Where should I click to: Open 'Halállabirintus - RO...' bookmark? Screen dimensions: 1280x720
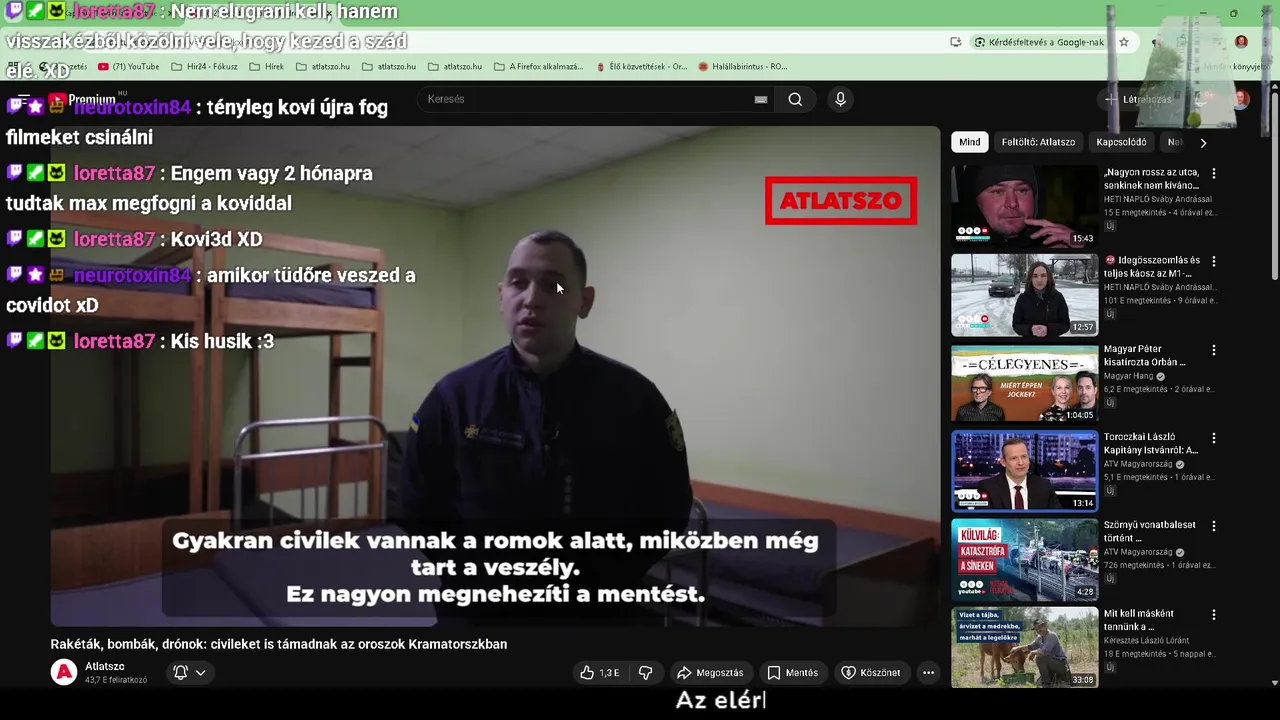(x=743, y=67)
